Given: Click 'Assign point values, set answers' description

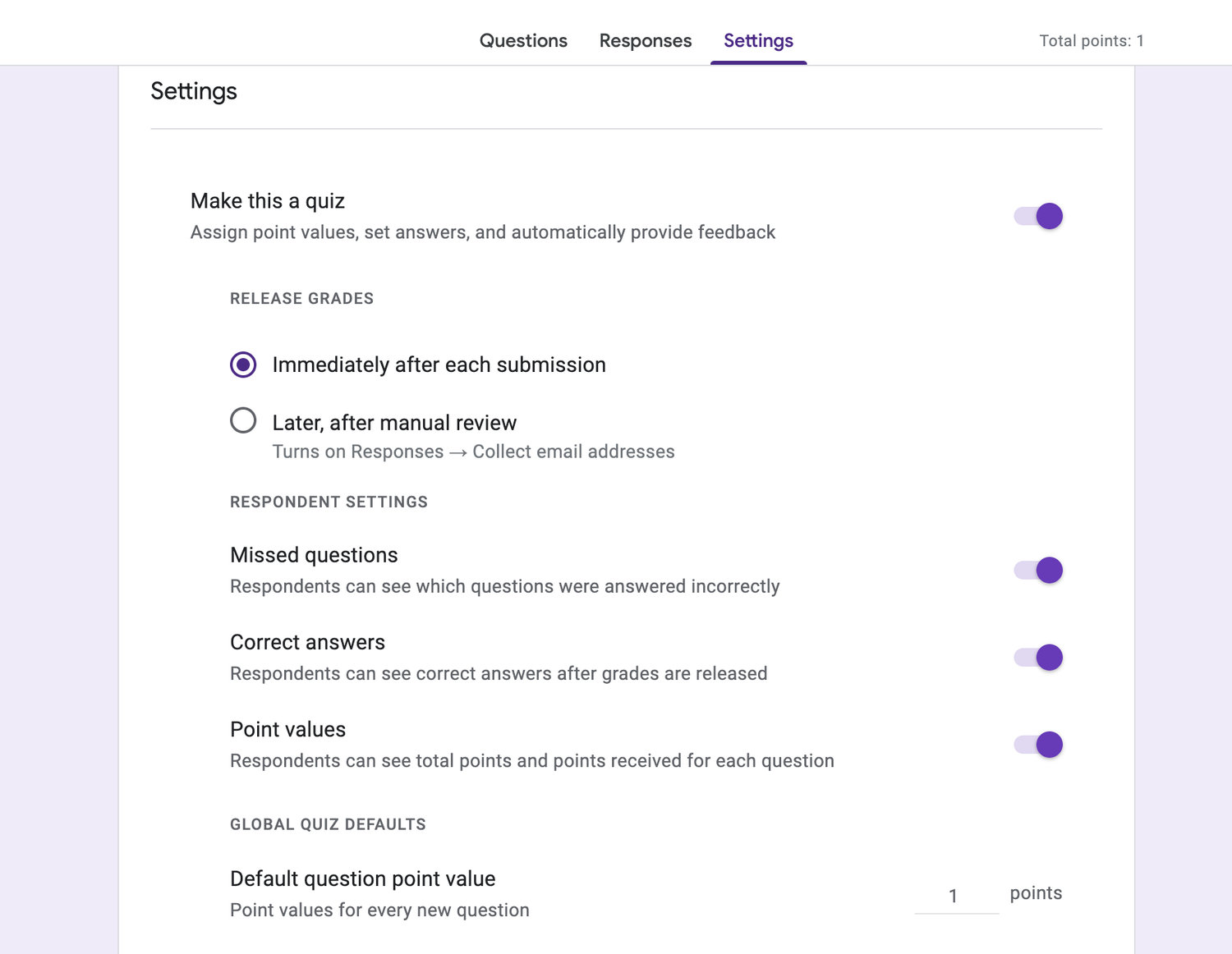Looking at the screenshot, I should point(483,232).
